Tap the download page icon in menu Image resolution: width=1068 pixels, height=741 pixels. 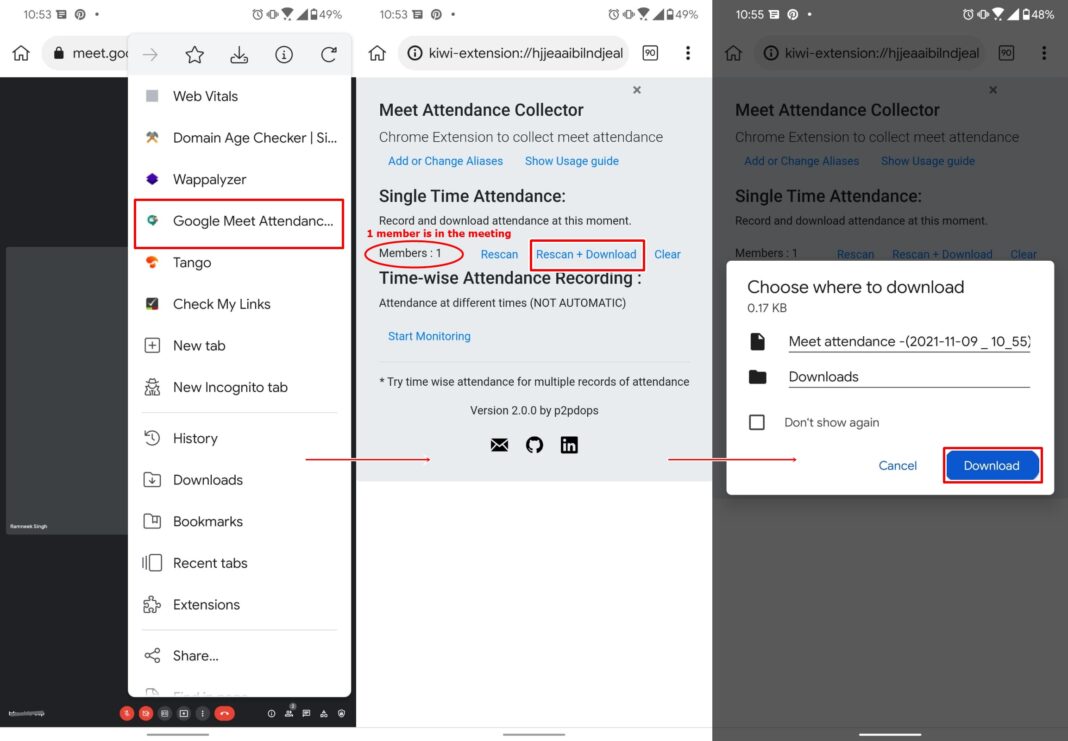[x=239, y=54]
